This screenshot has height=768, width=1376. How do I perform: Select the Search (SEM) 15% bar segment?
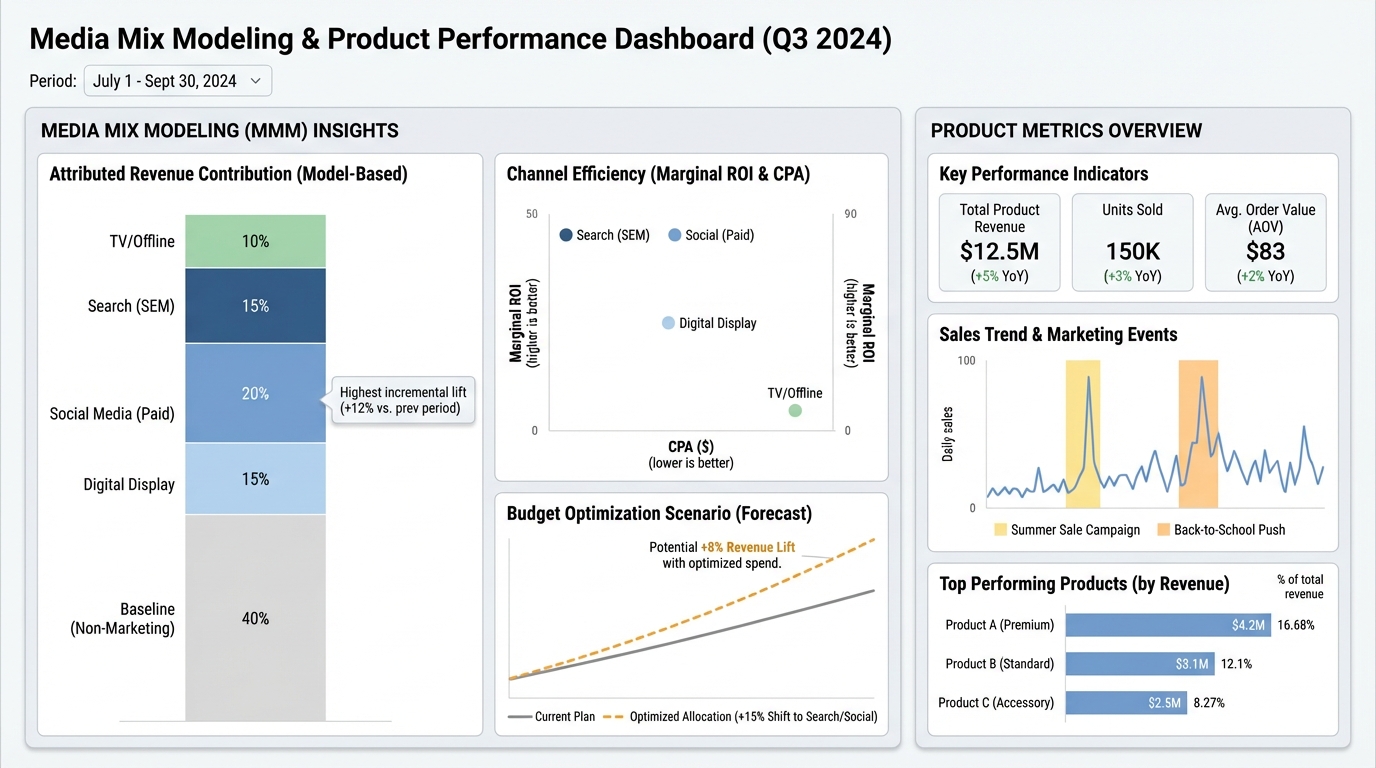click(255, 306)
